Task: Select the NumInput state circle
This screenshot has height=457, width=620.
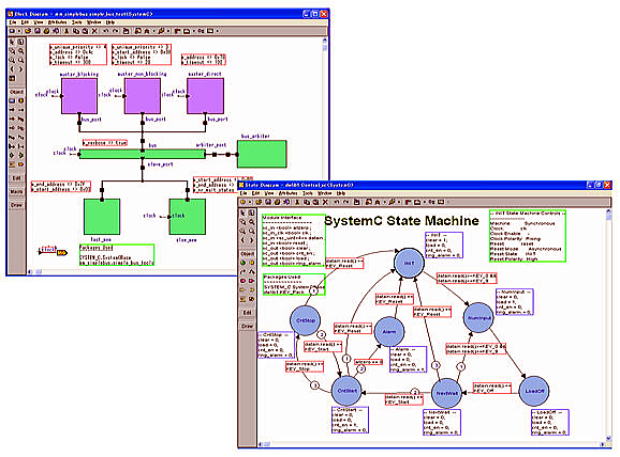Action: click(x=479, y=318)
